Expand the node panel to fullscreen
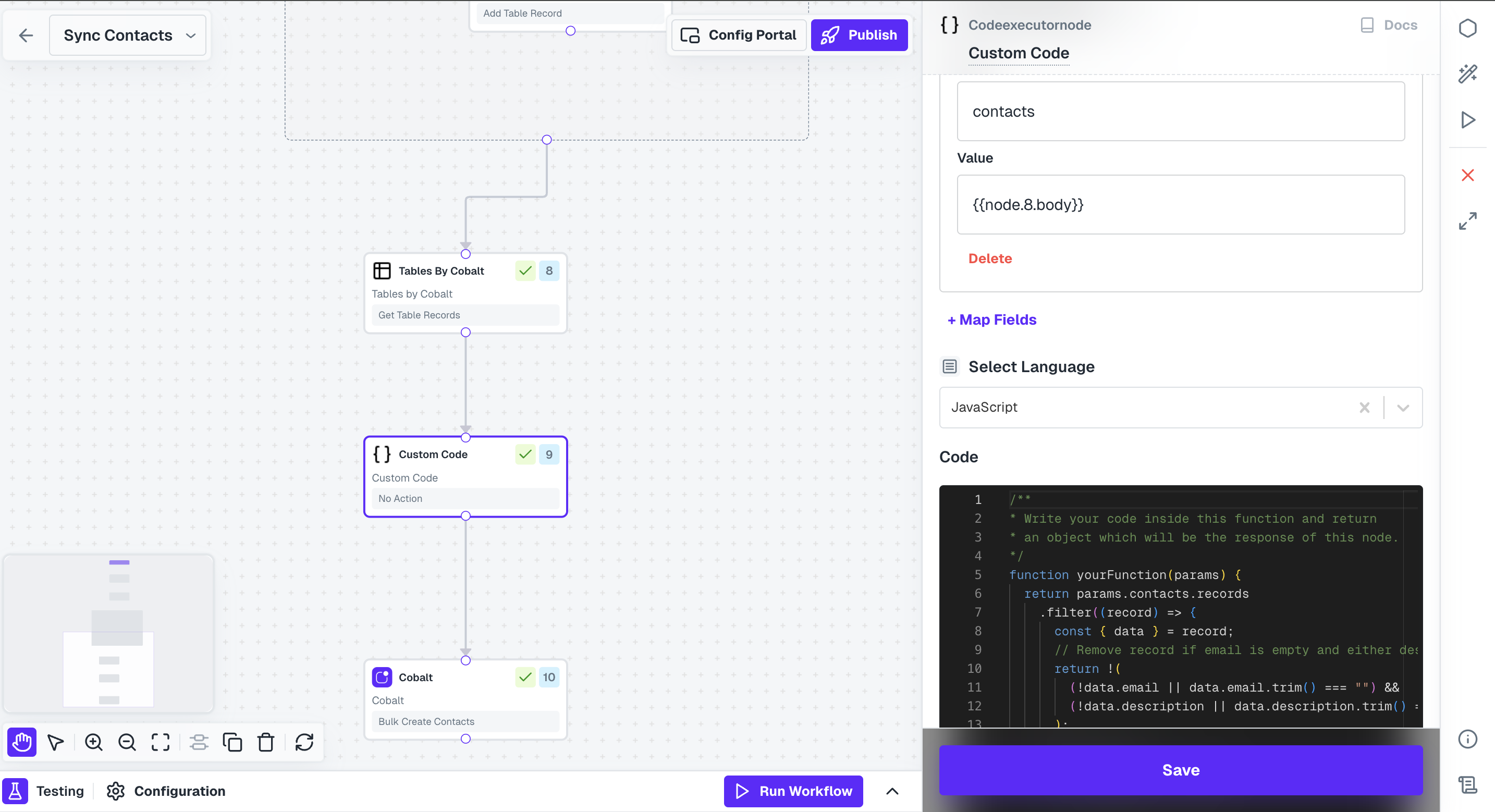1495x812 pixels. [x=1468, y=220]
